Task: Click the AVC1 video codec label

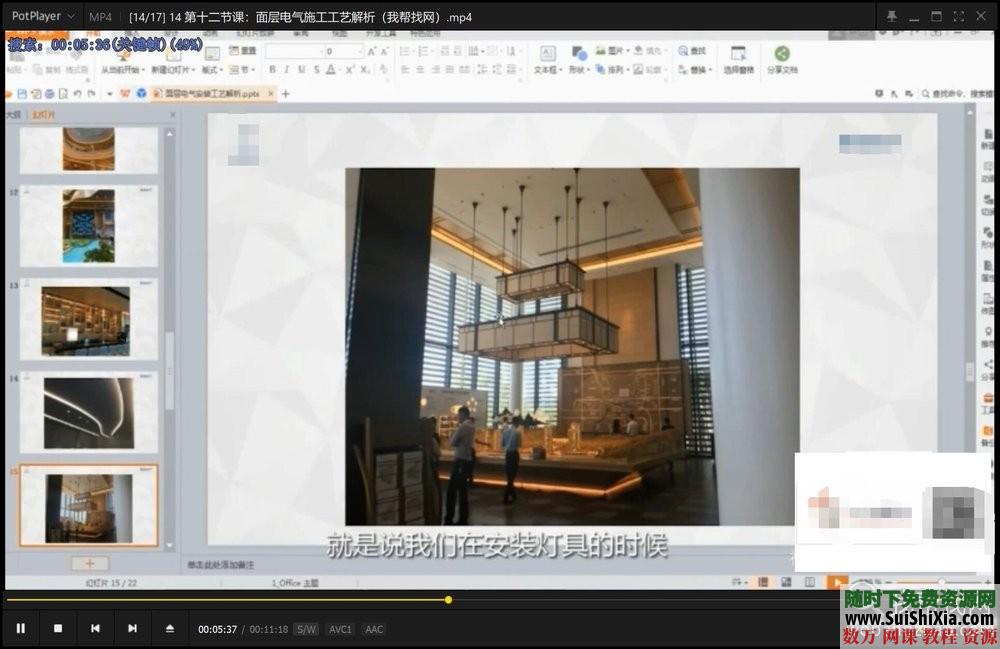Action: [340, 630]
